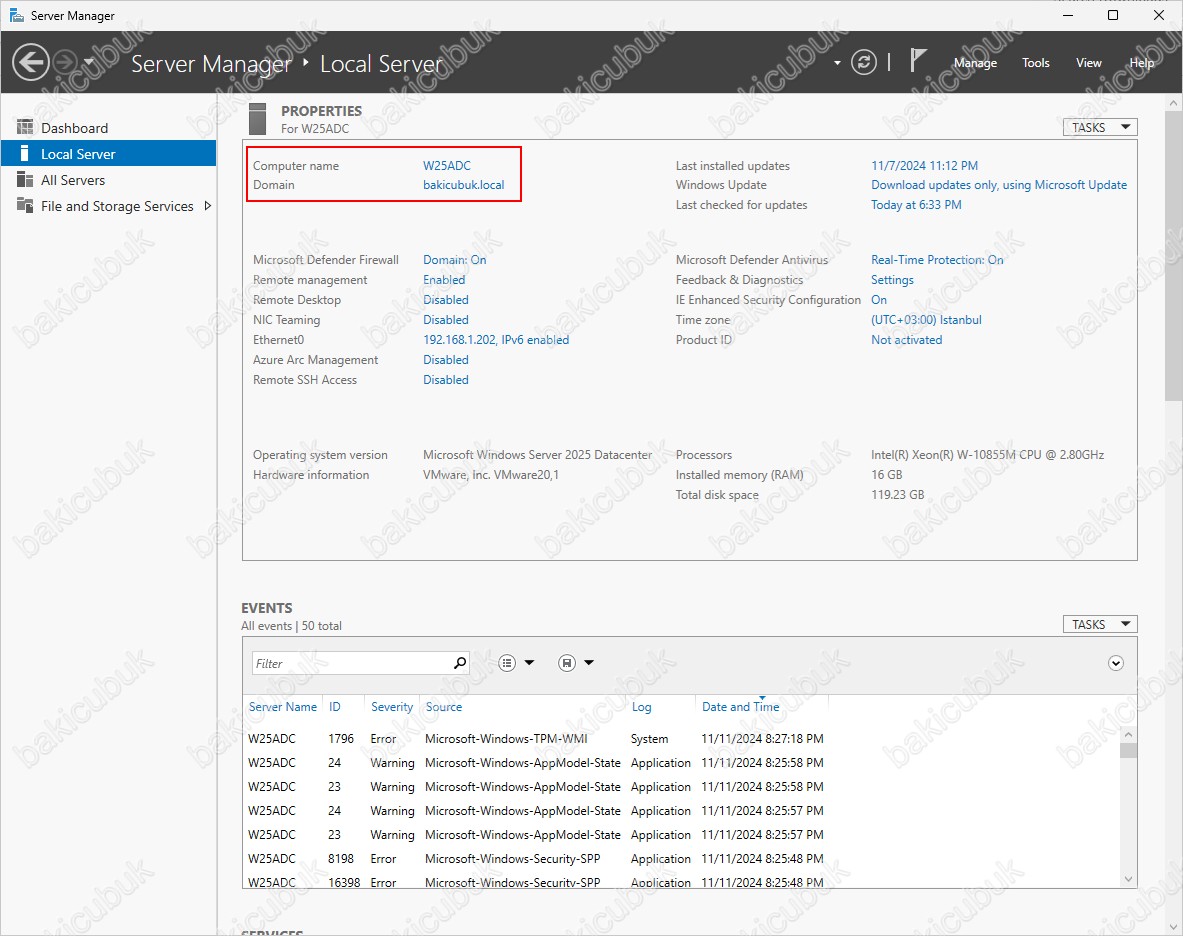Sort events by the ID column header
The height and width of the screenshot is (936, 1183).
coord(334,707)
